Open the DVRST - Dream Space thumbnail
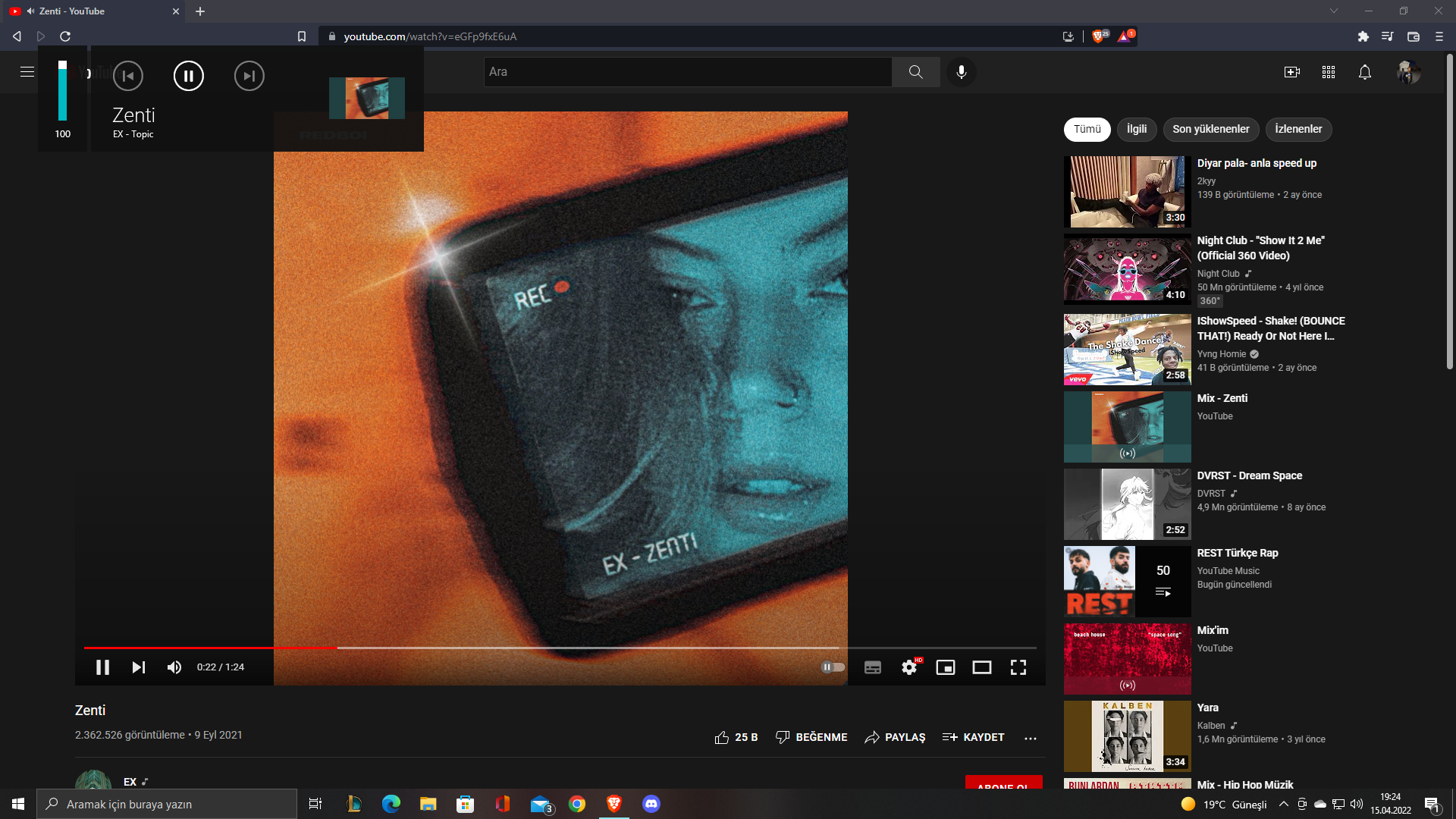This screenshot has height=819, width=1456. [x=1126, y=504]
